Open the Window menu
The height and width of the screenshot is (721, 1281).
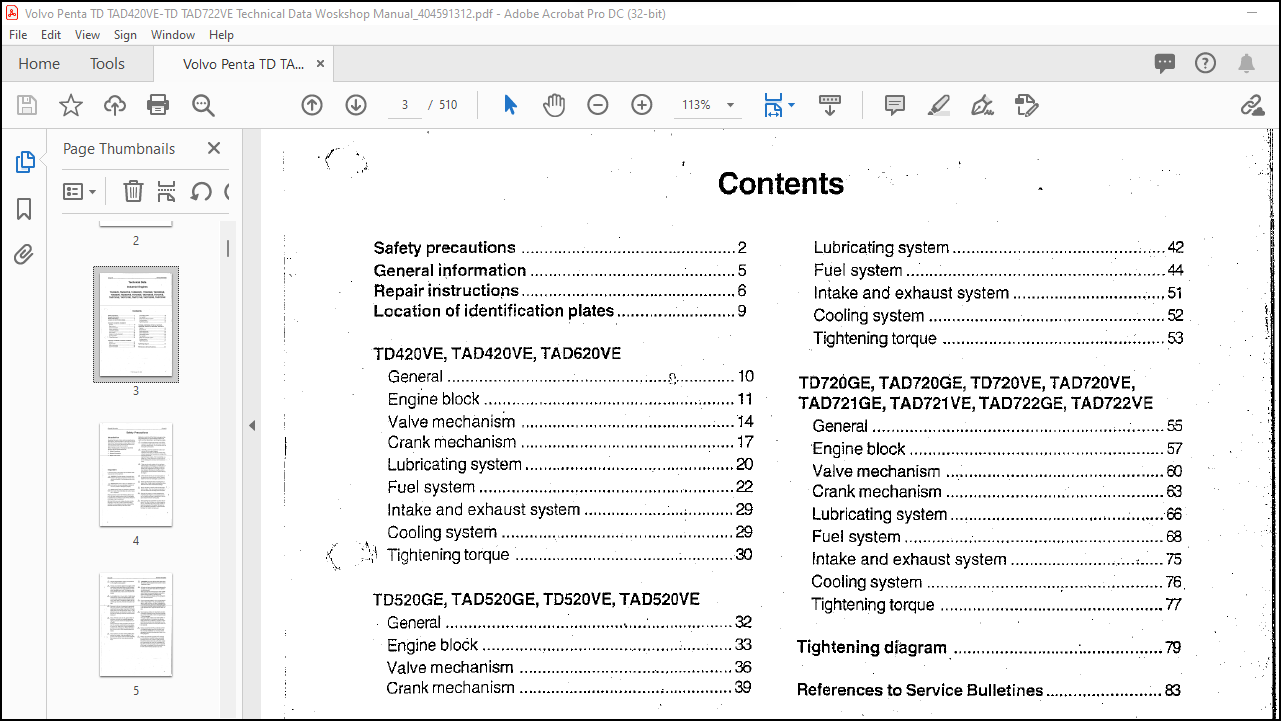[173, 34]
